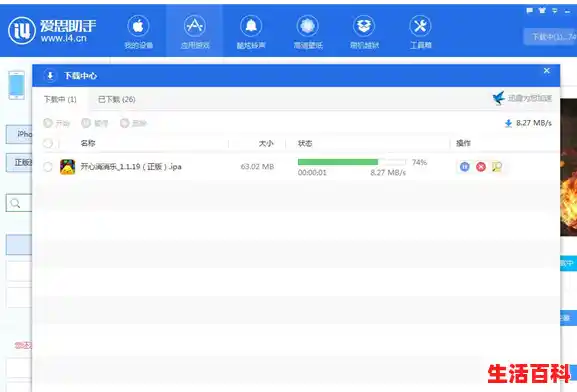Click the feedback message icon in title bar
The height and width of the screenshot is (392, 577).
coord(530,11)
